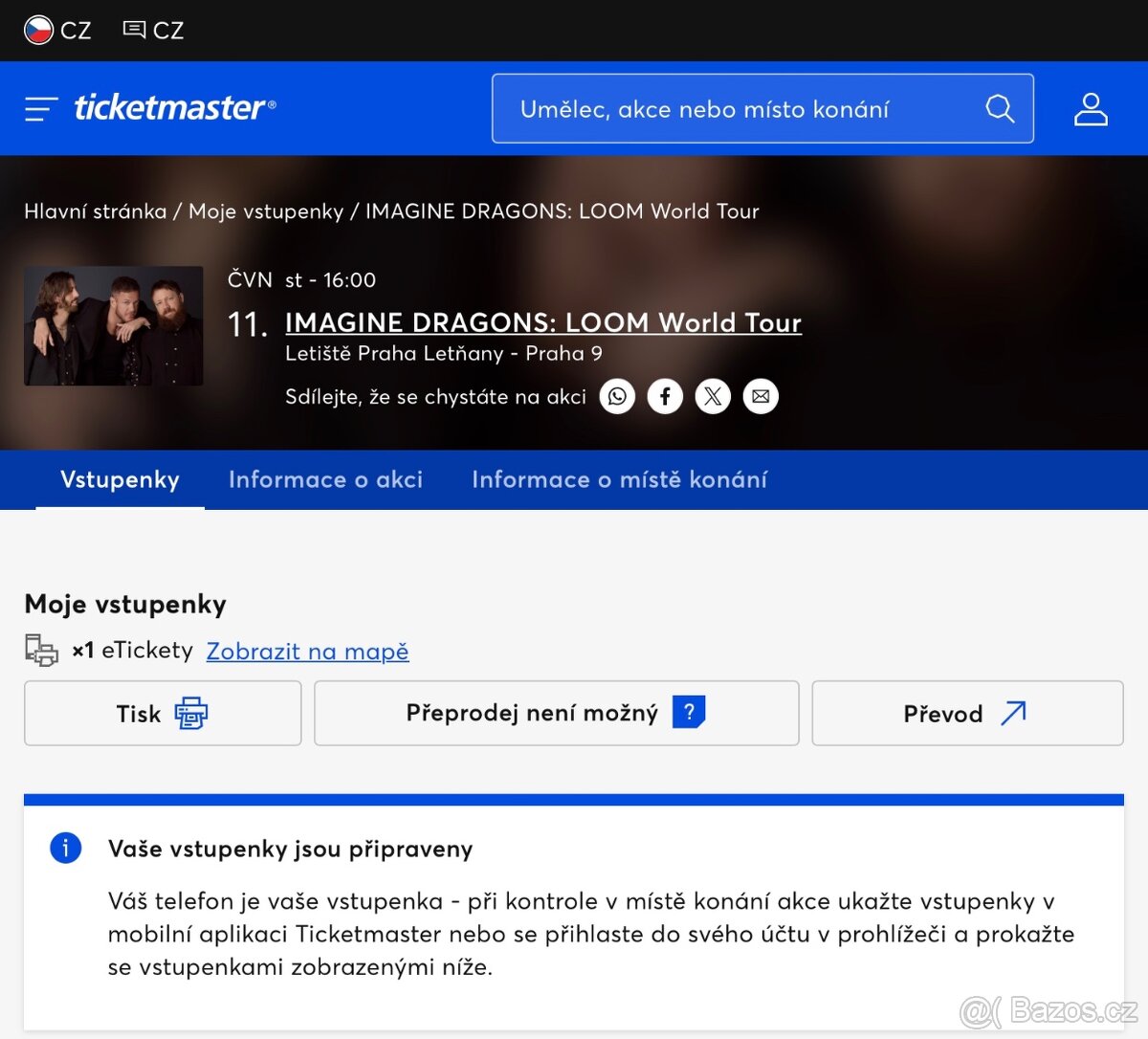
Task: Open the hamburger navigation menu
Action: click(41, 109)
